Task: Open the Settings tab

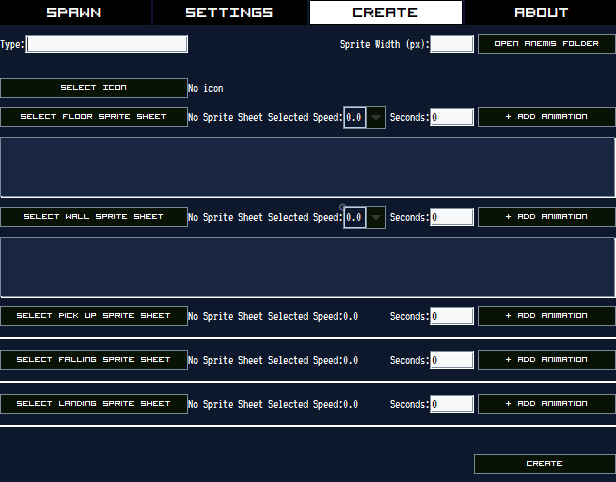Action: [x=229, y=12]
